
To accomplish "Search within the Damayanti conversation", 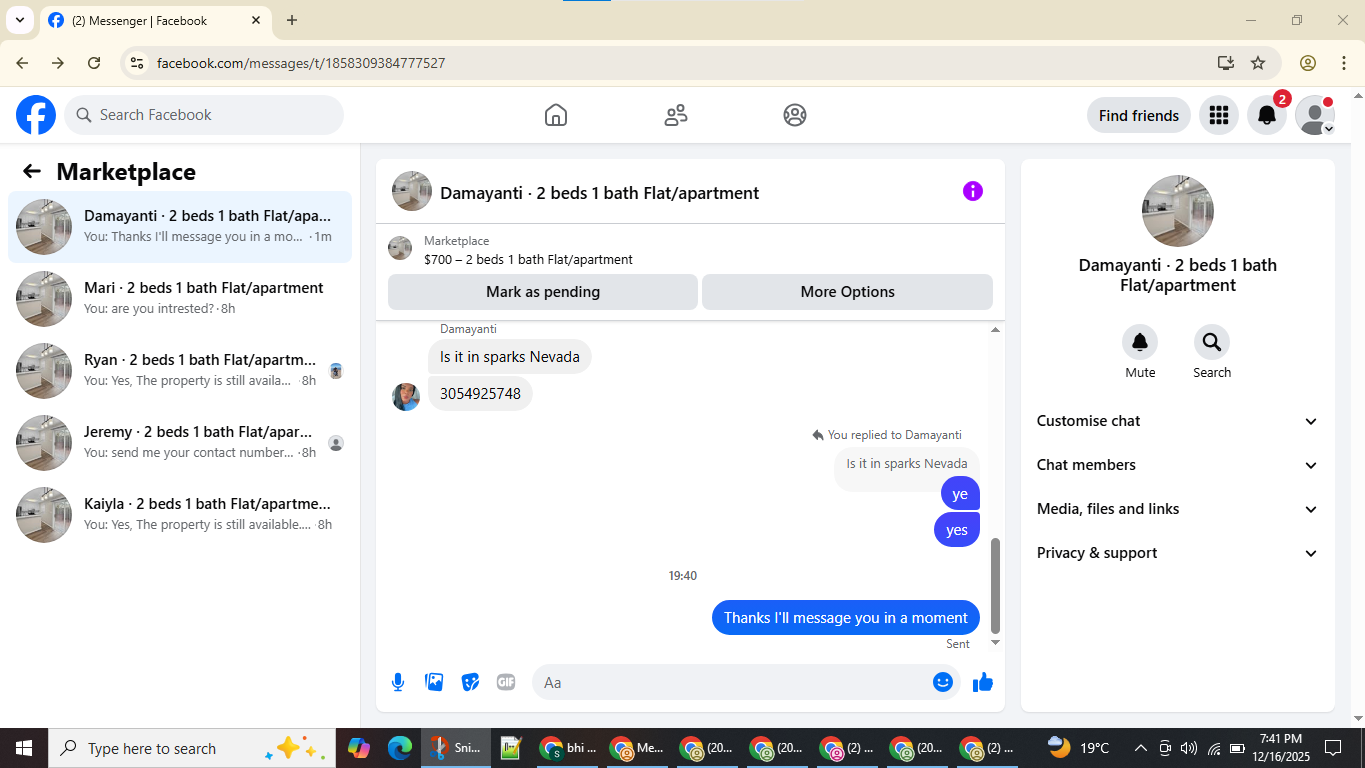I will [1212, 343].
